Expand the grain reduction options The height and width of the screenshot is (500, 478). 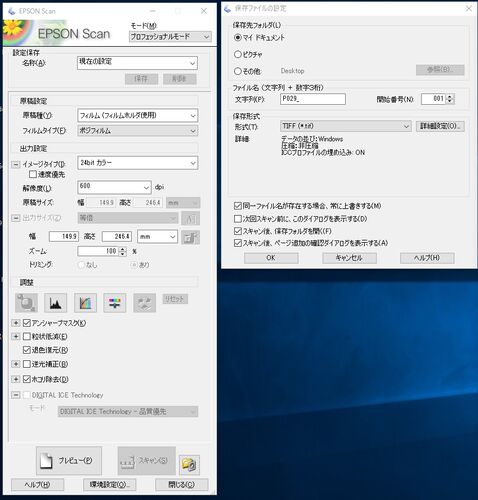tap(16, 336)
